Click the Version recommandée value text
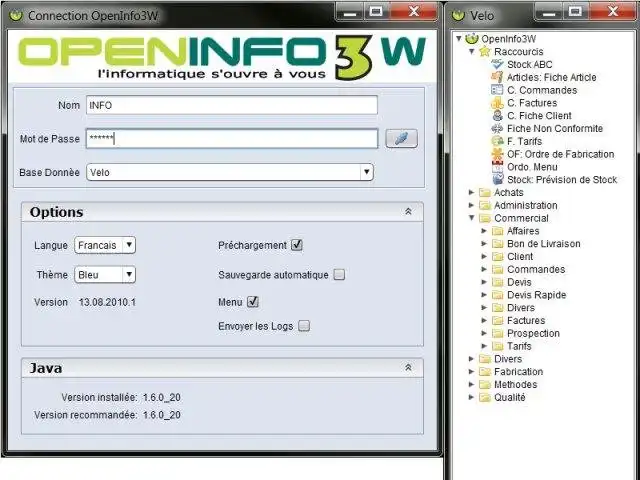 tap(162, 415)
